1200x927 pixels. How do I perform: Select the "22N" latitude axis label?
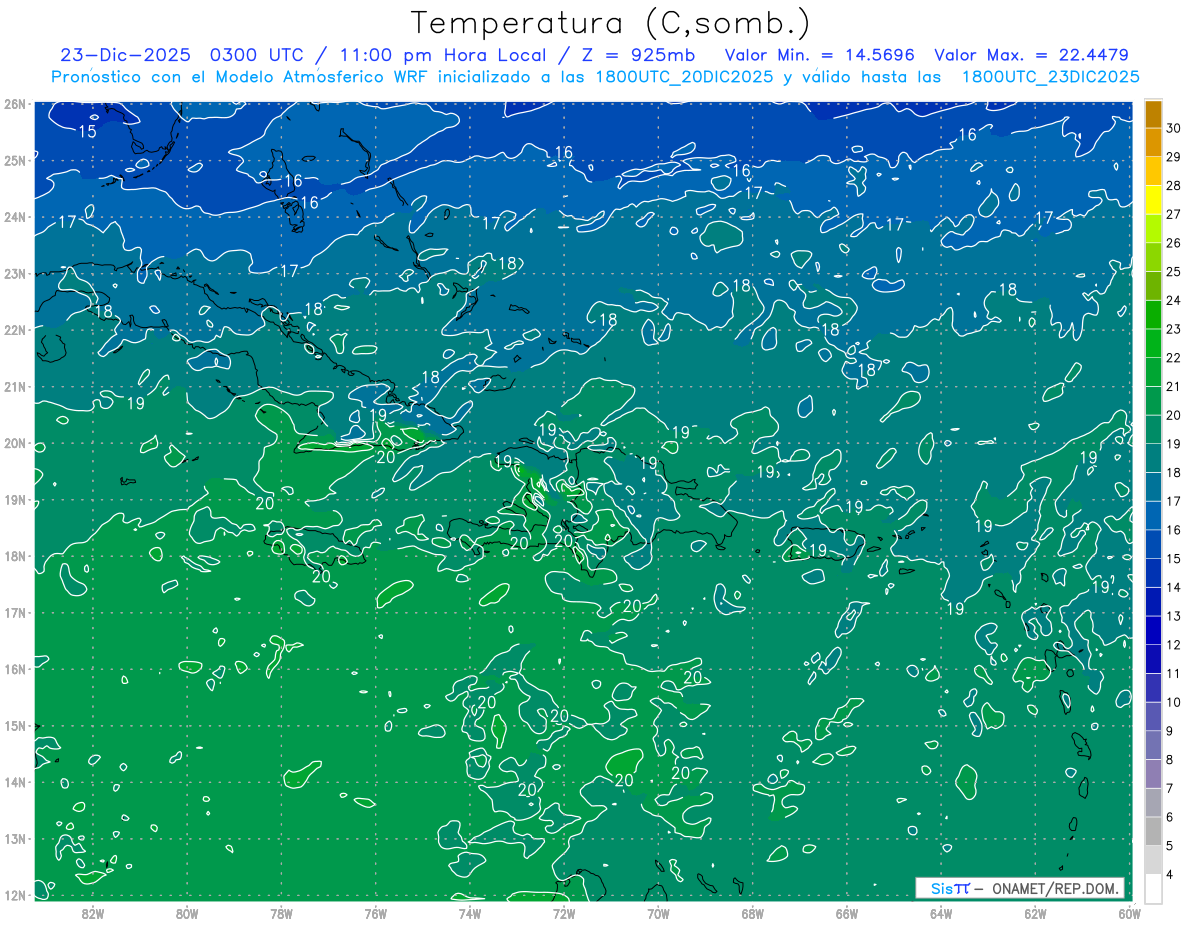[x=14, y=330]
